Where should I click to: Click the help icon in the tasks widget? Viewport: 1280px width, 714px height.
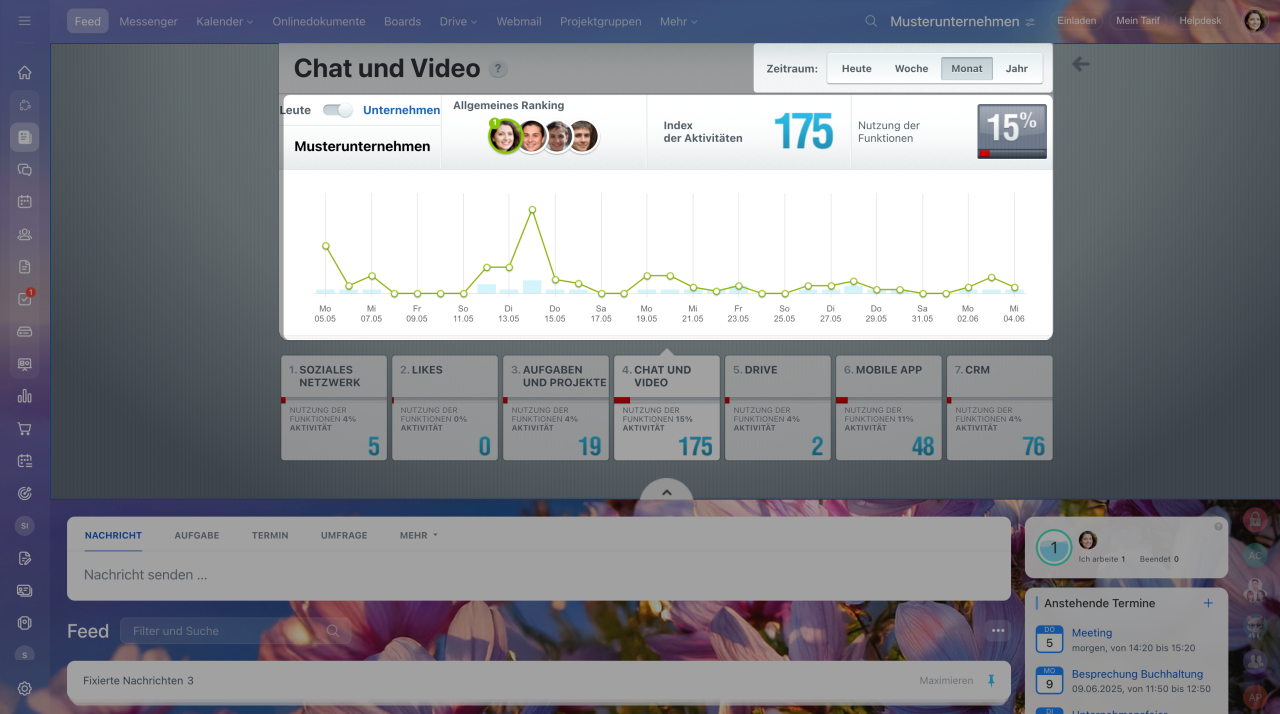click(x=1218, y=526)
